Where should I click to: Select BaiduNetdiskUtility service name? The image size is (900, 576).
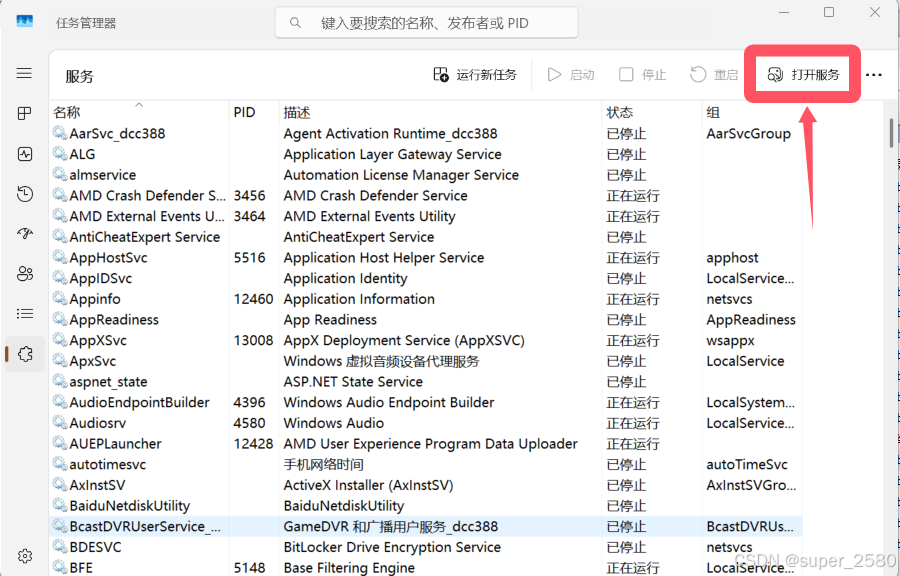point(130,505)
